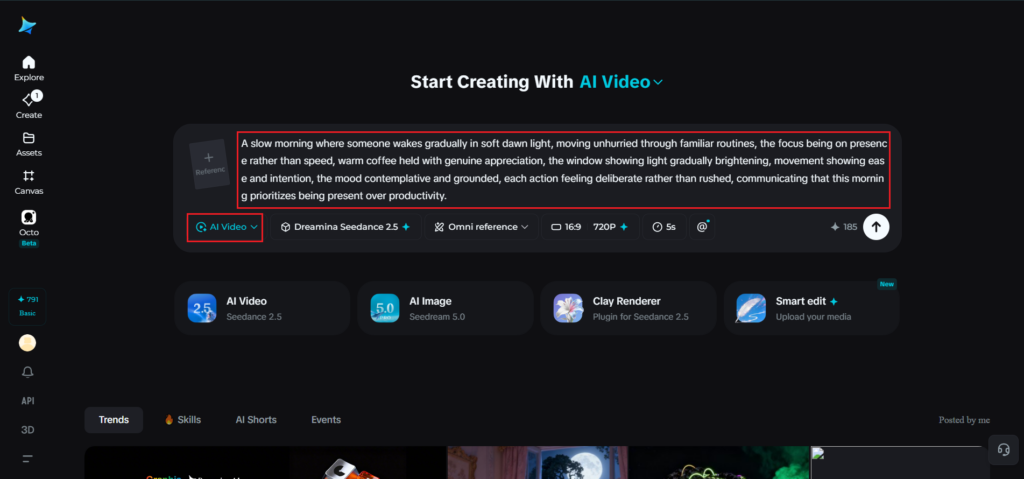Click the Clay Renderer flower icon
The height and width of the screenshot is (479, 1024).
click(568, 308)
